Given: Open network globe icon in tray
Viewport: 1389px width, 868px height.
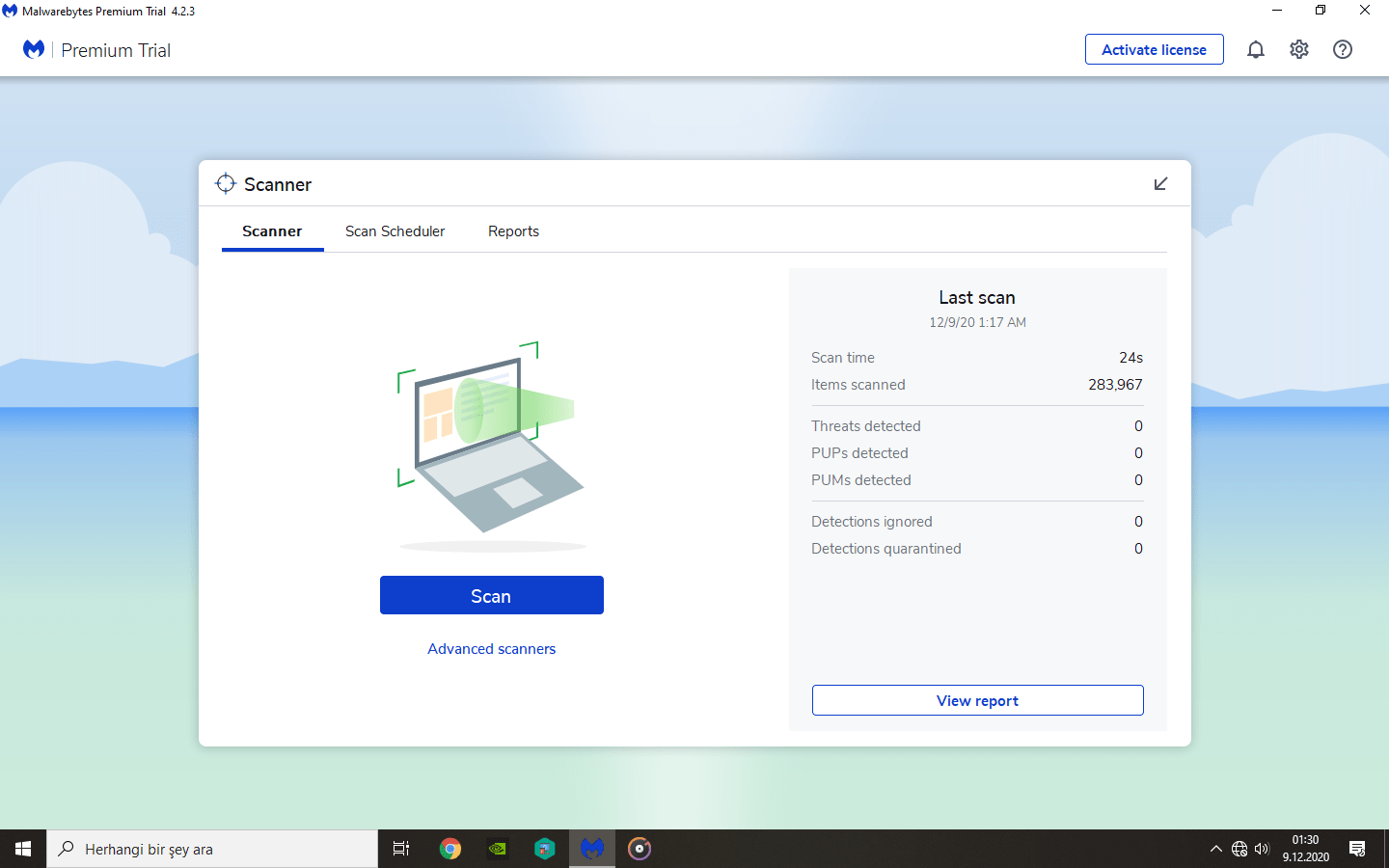Looking at the screenshot, I should (x=1239, y=849).
